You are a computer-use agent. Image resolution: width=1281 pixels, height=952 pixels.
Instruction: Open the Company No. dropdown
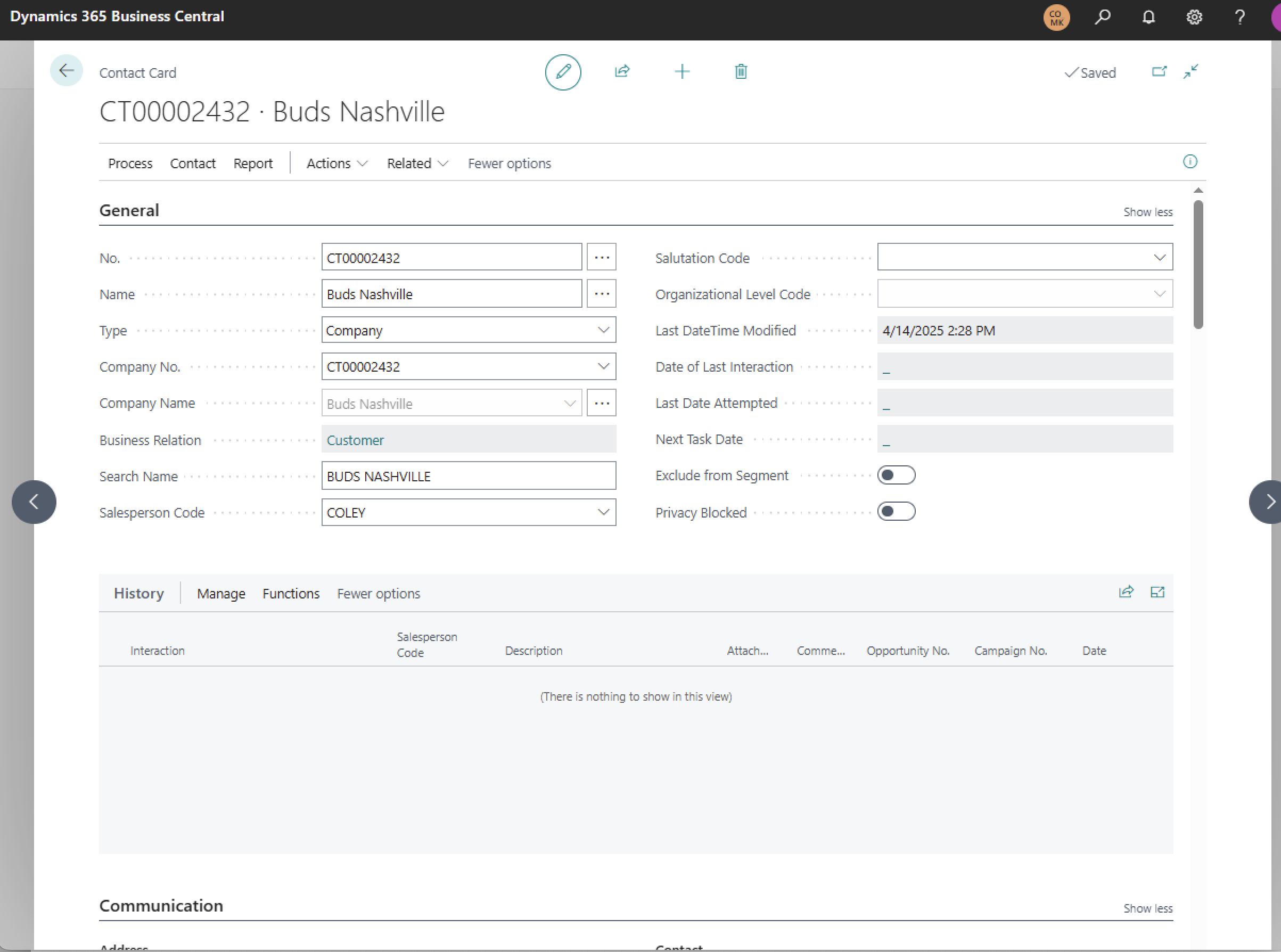pos(603,366)
